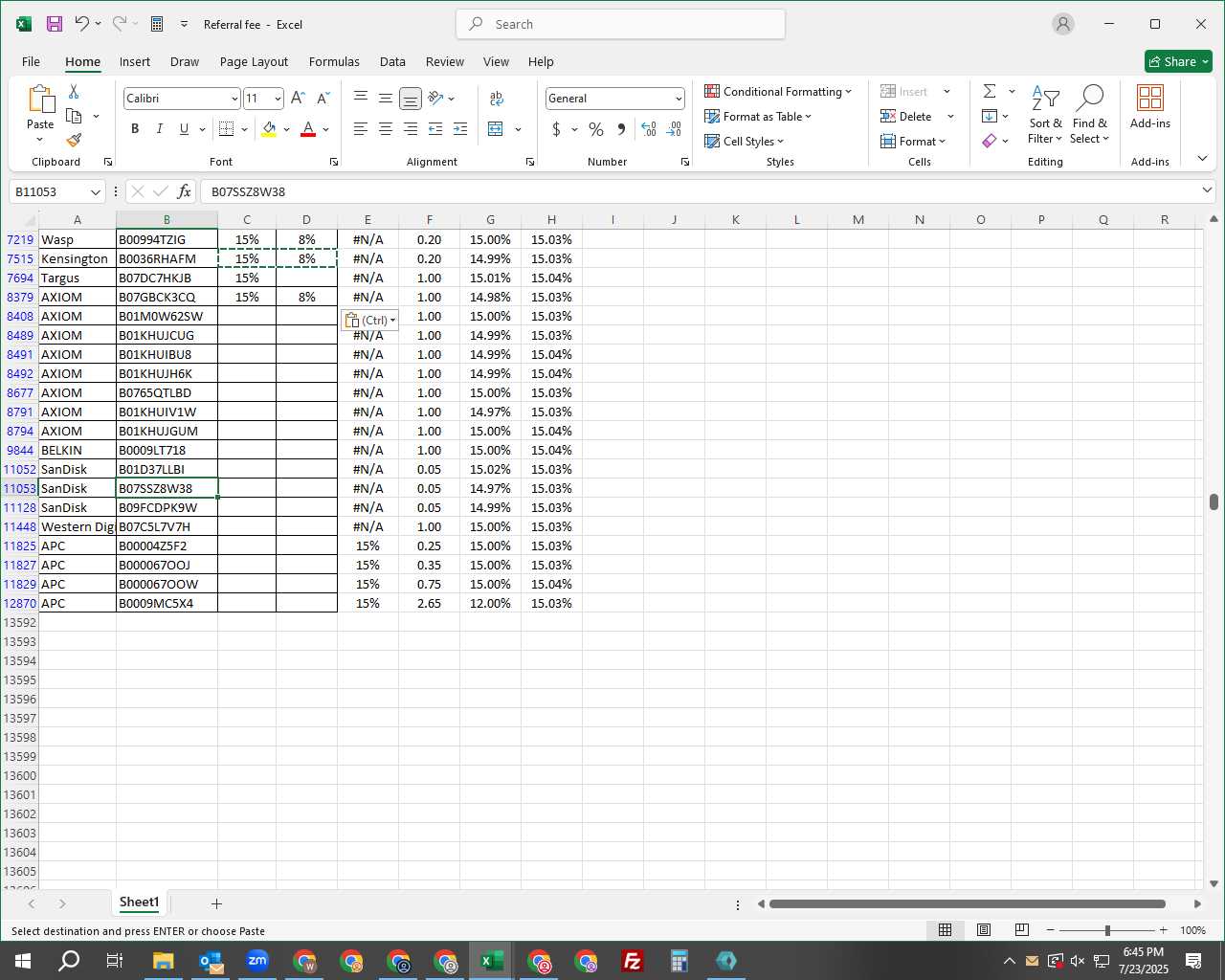
Task: Open the Name Box dropdown arrow
Action: [x=95, y=191]
